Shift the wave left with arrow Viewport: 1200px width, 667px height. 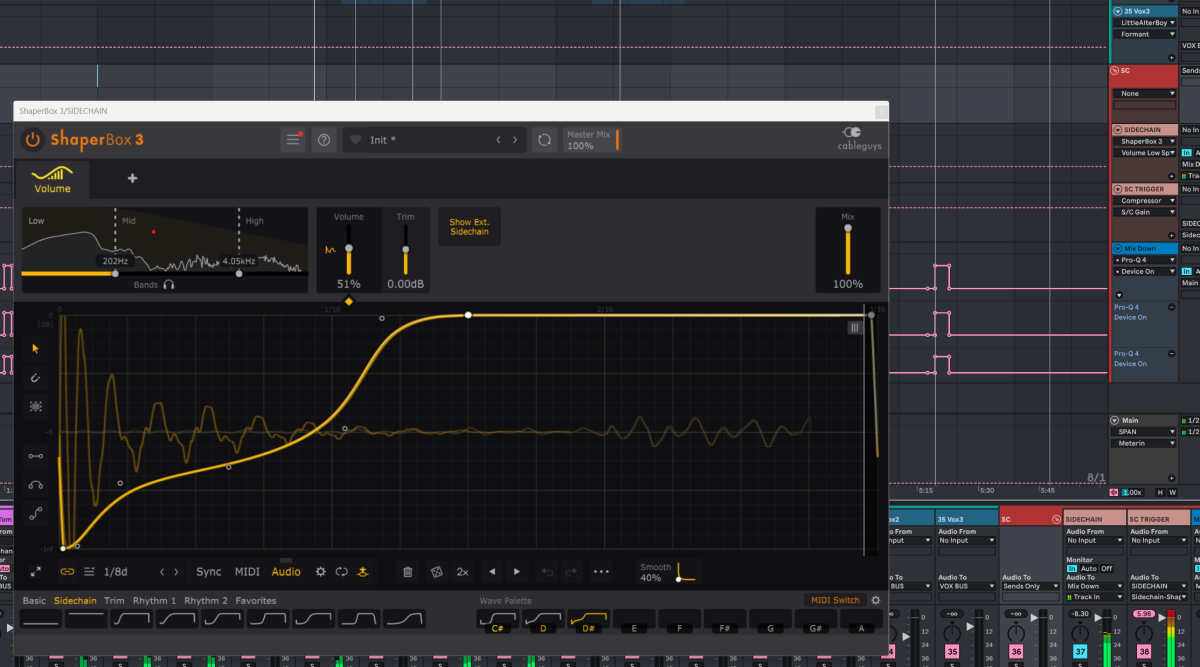click(x=491, y=572)
